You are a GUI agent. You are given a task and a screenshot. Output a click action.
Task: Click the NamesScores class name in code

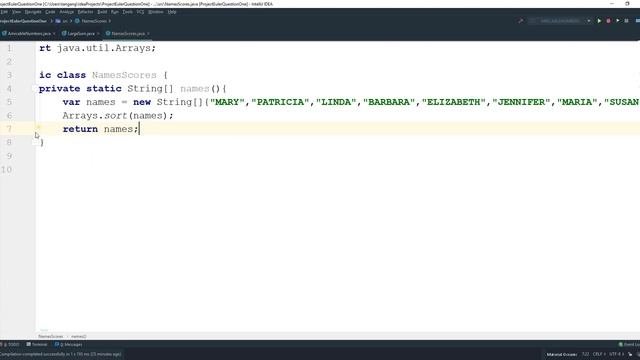pyautogui.click(x=124, y=75)
